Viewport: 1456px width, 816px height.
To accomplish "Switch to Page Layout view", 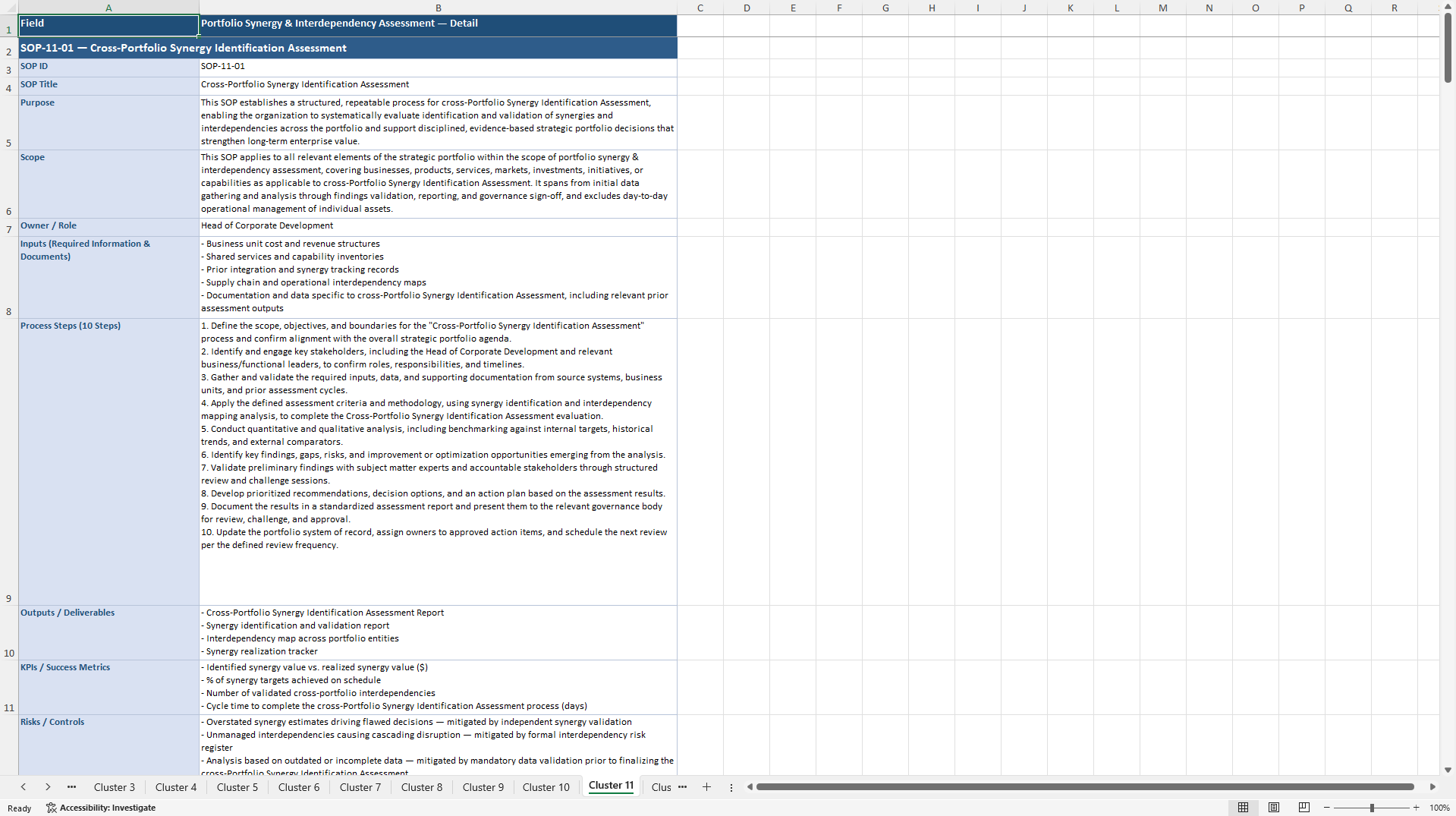I will (x=1274, y=808).
